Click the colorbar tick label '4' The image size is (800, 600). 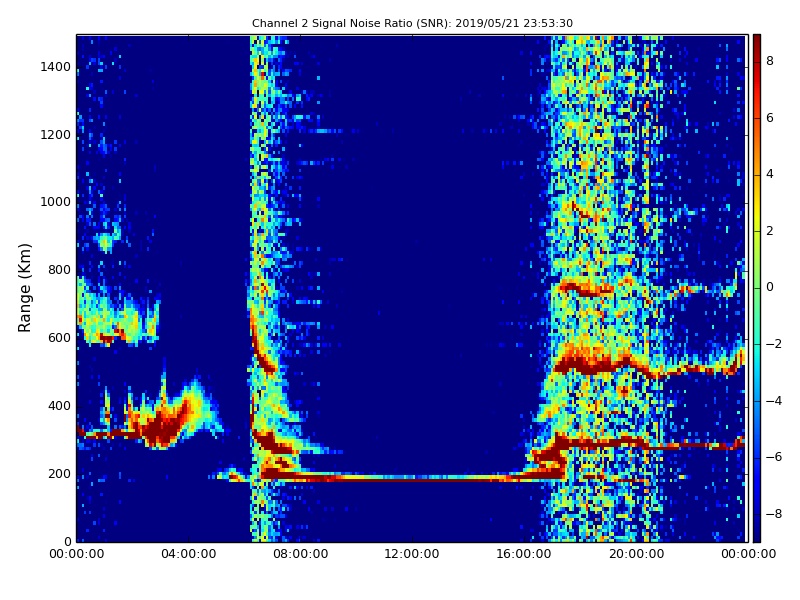click(x=770, y=174)
